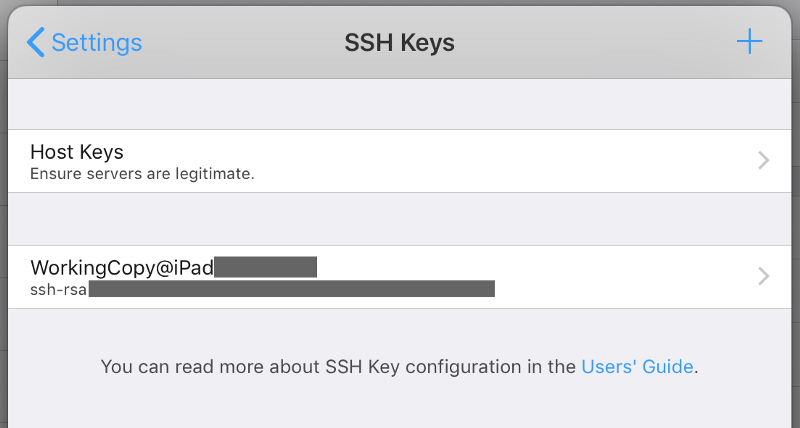Click the ssh-rsa key type label
This screenshot has width=800, height=428.
(58, 290)
